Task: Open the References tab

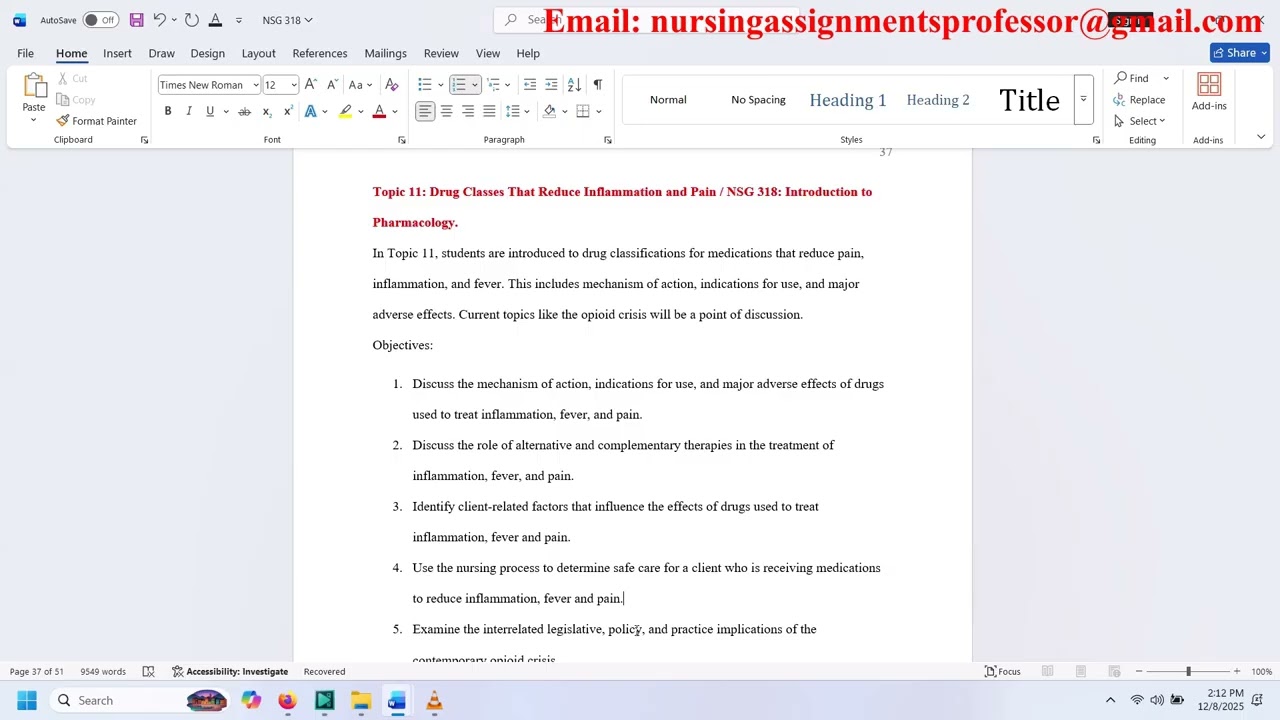Action: coord(320,53)
